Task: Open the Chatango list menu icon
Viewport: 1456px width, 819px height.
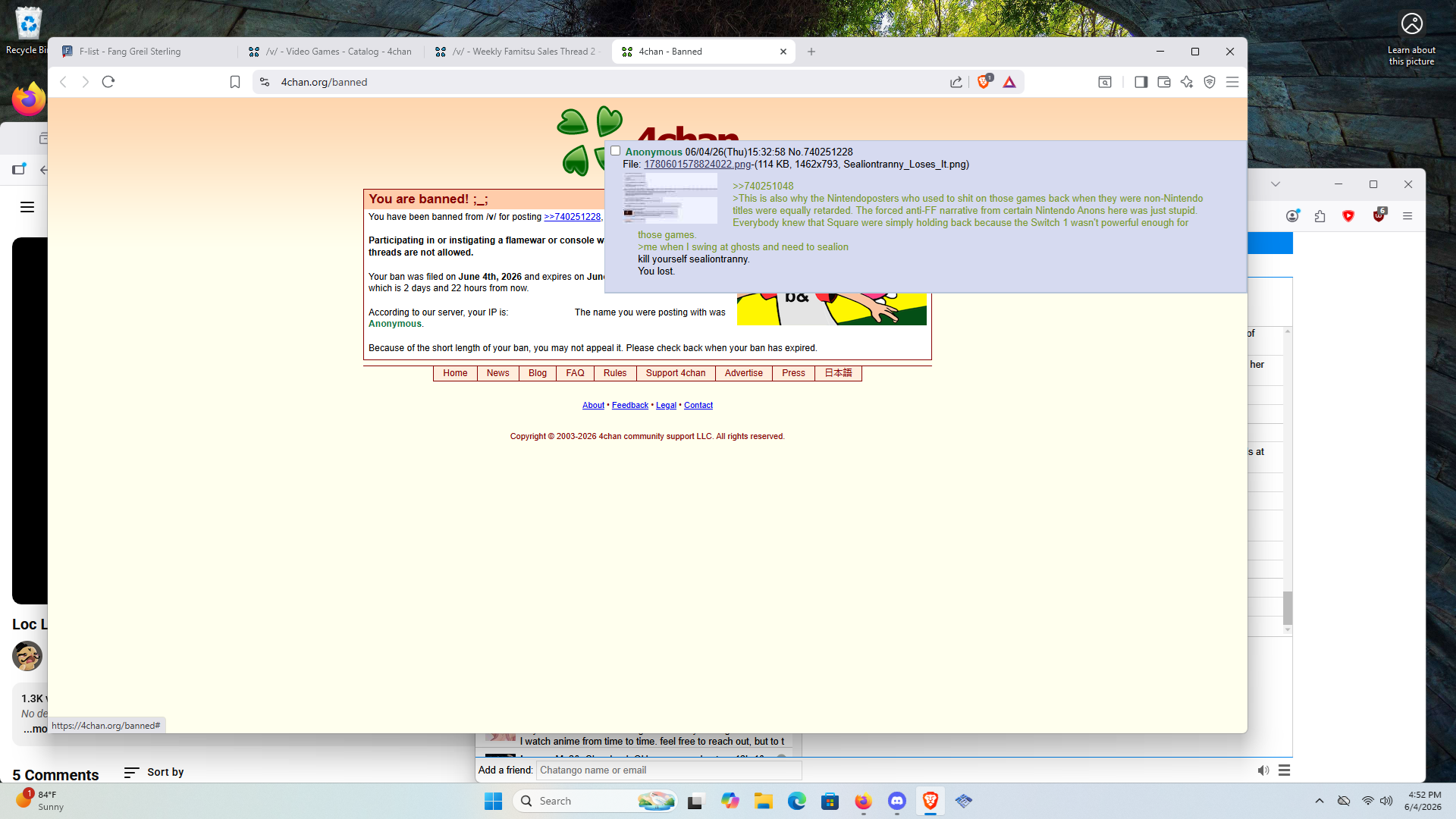Action: pos(1284,770)
